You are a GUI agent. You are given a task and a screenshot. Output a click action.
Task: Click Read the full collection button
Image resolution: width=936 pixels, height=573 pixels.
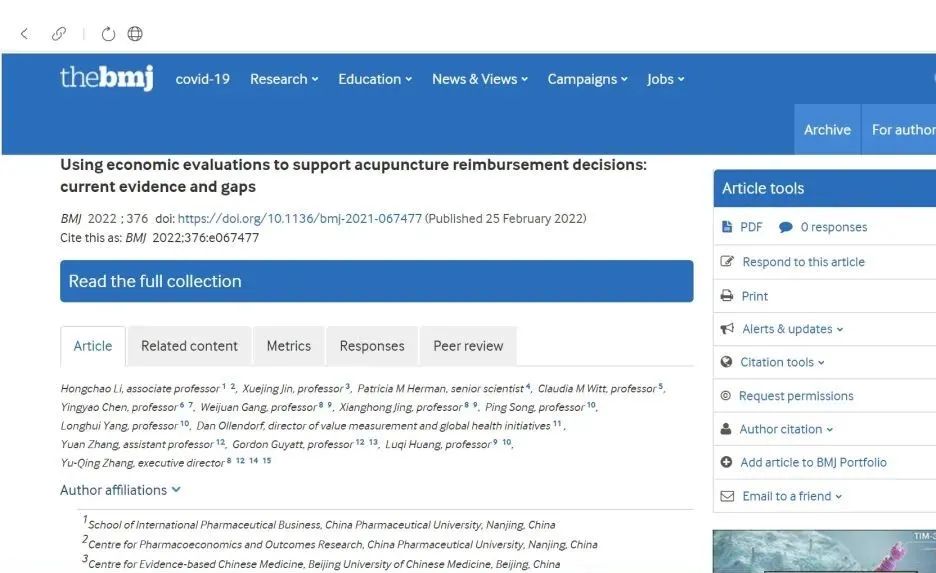click(376, 282)
